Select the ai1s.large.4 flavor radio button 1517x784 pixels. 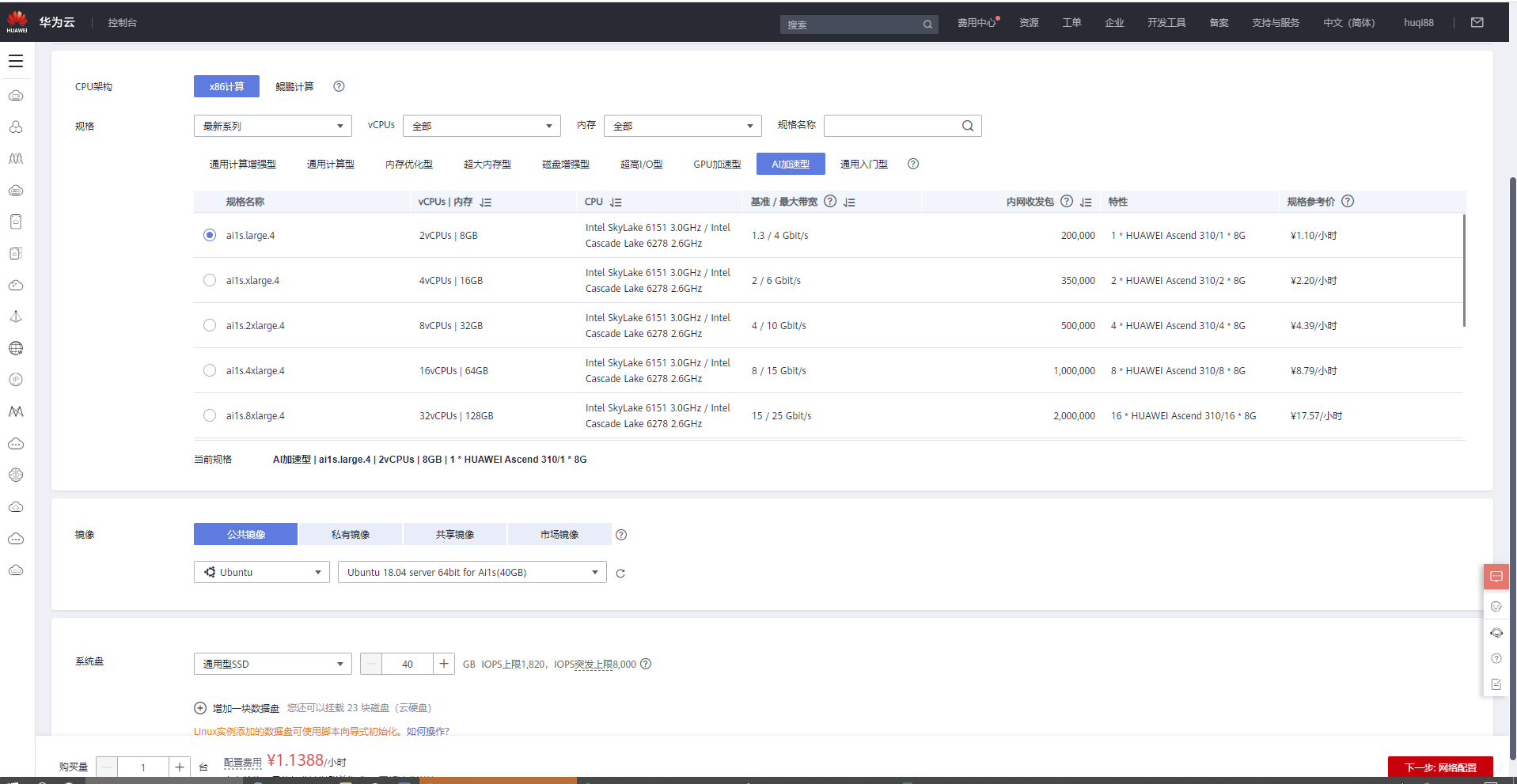[210, 235]
